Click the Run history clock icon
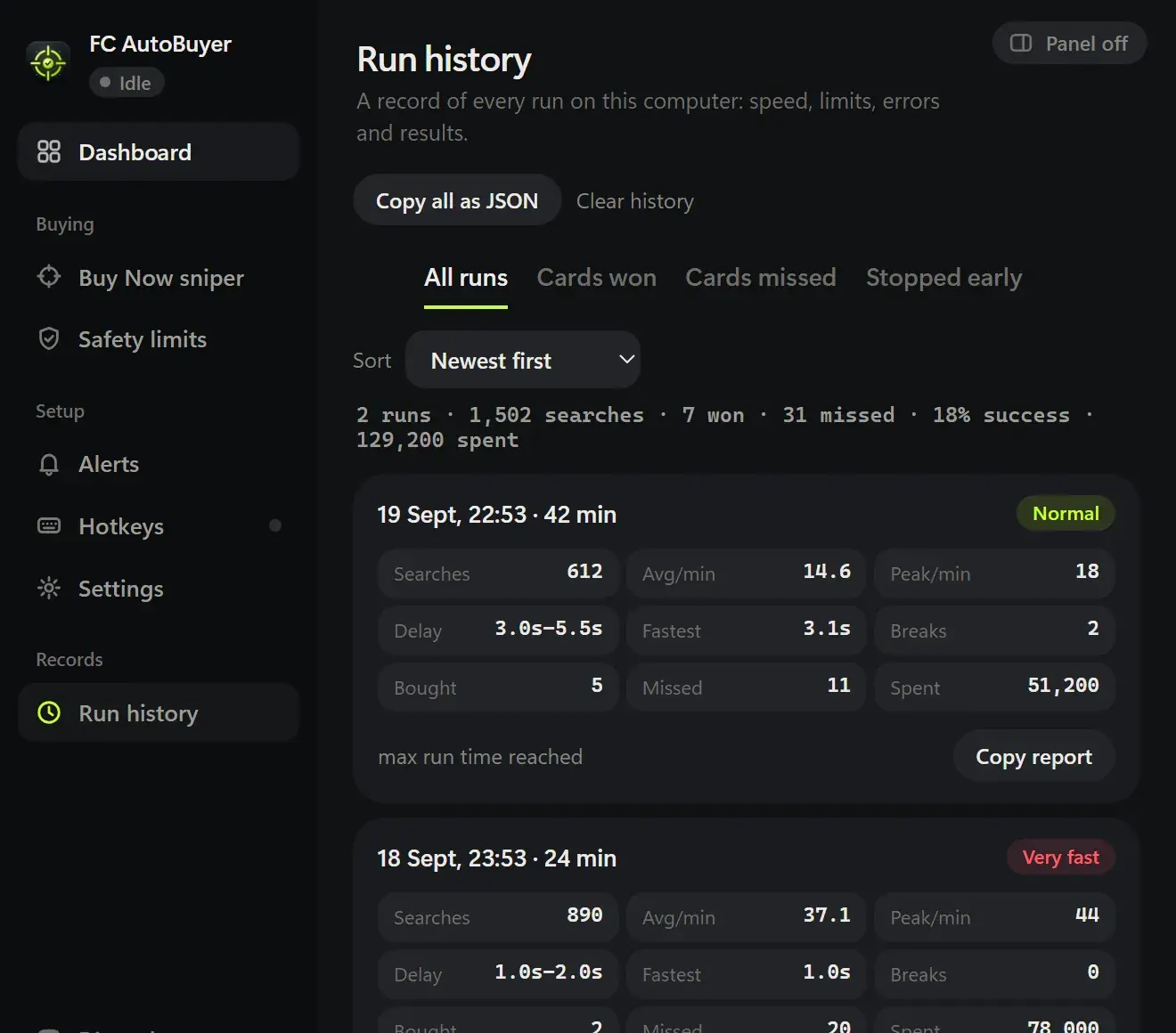Viewport: 1176px width, 1033px height. pos(49,713)
